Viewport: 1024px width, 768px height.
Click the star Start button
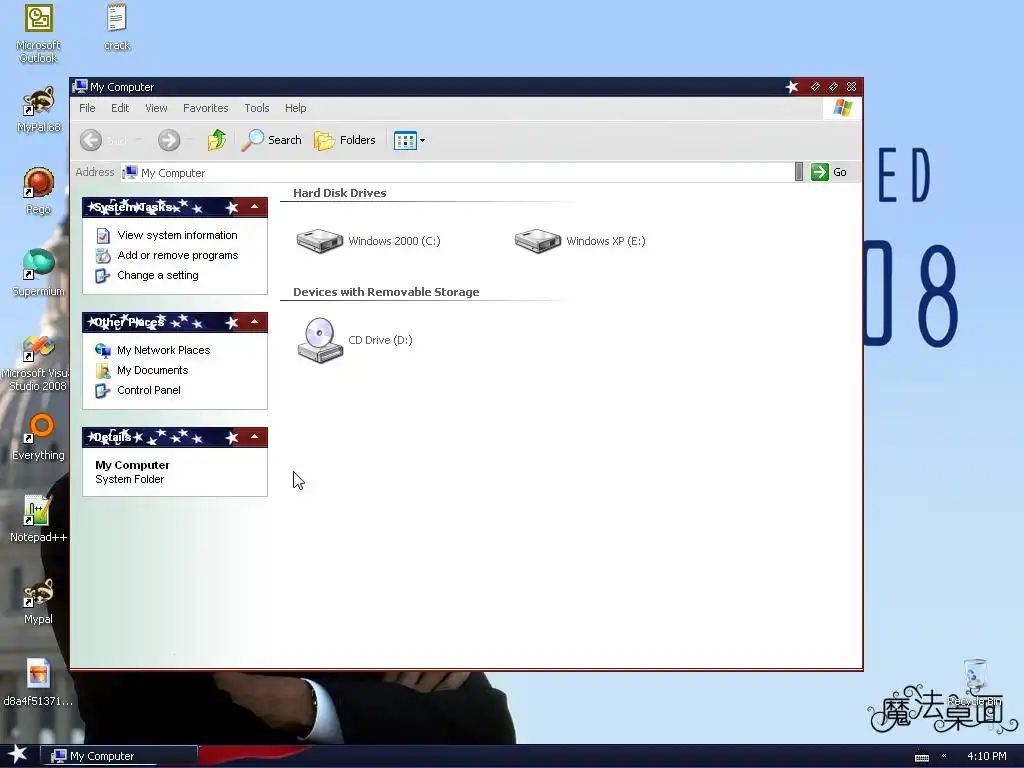tap(17, 755)
